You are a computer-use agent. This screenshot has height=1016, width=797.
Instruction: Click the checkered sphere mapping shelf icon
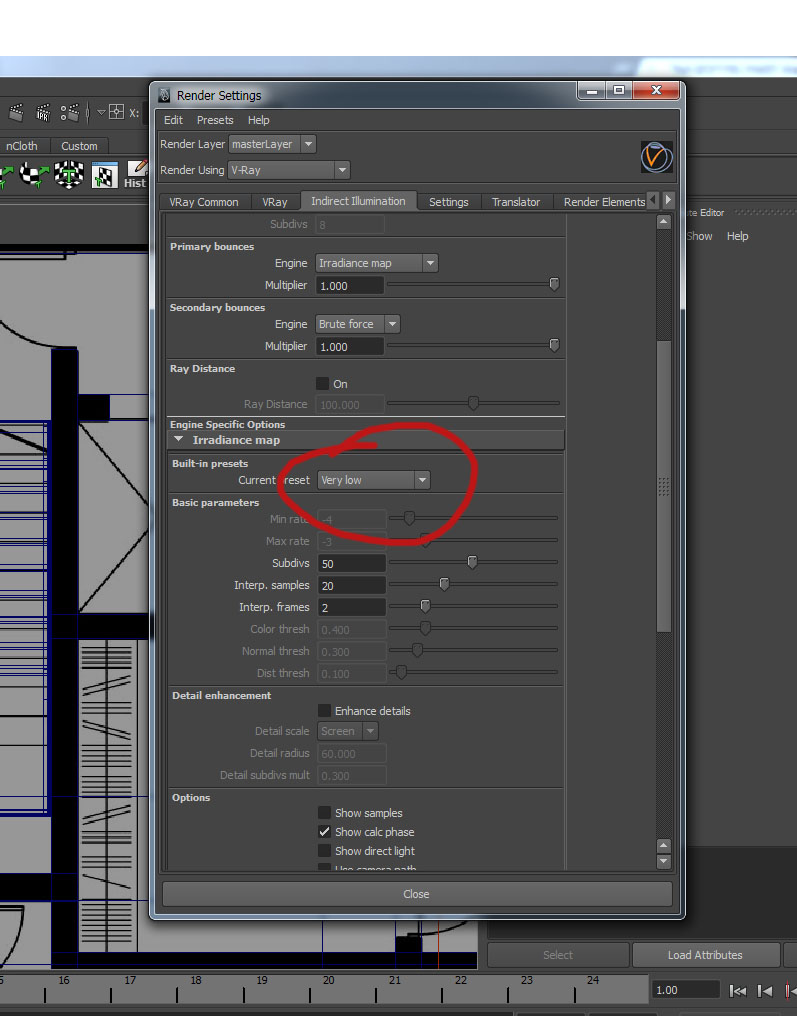coord(32,174)
